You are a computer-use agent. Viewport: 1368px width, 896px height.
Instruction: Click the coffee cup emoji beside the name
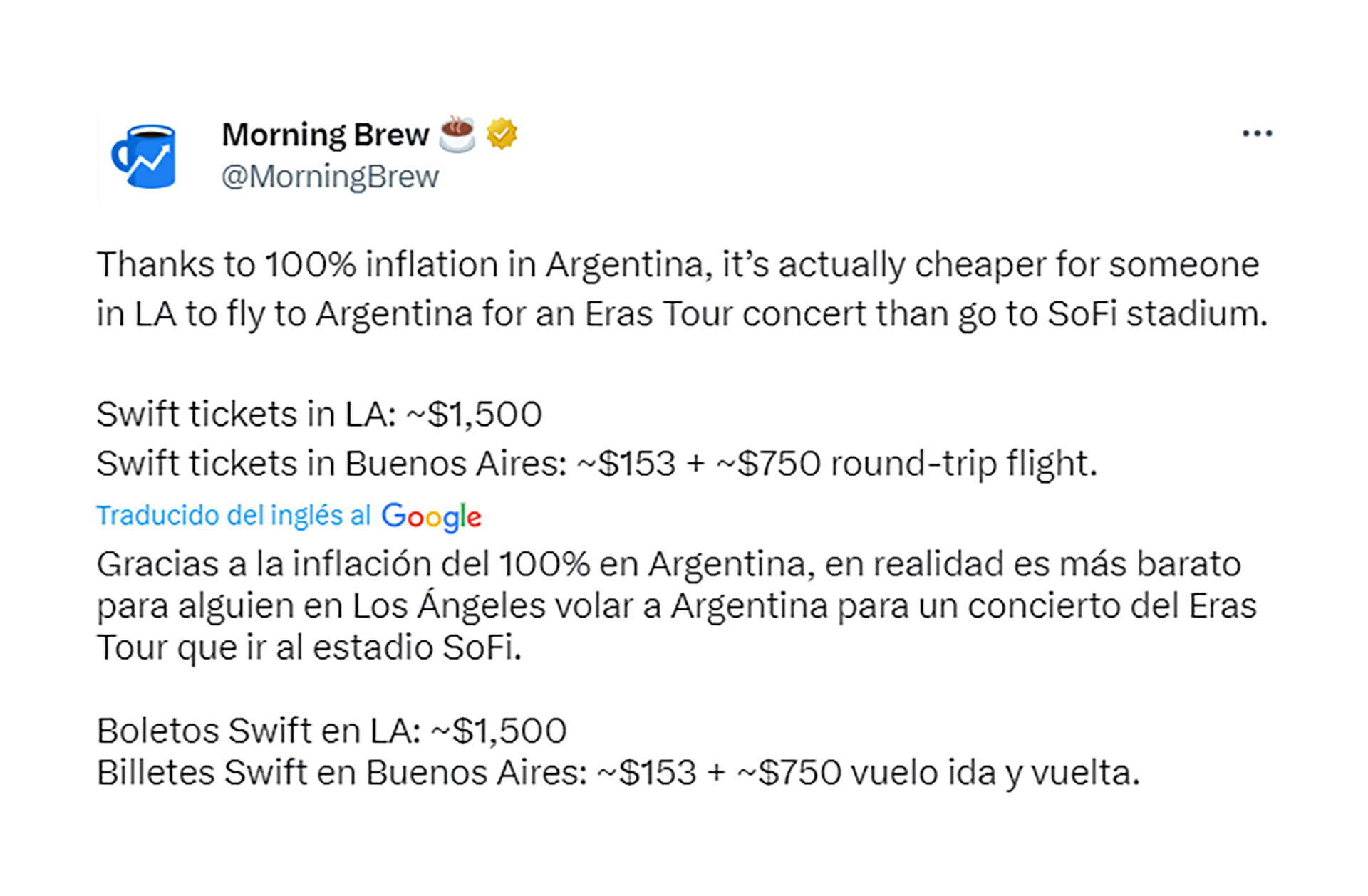[457, 134]
